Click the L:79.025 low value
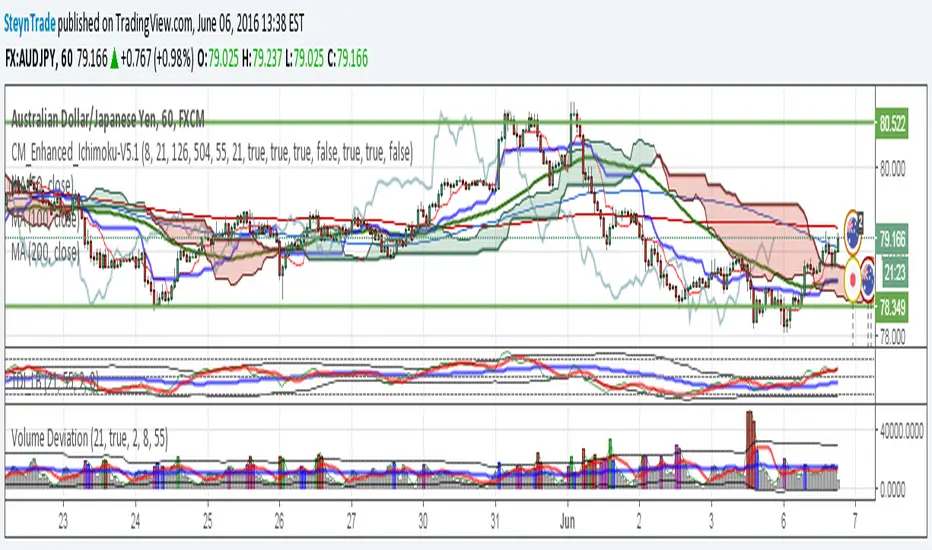 pyautogui.click(x=305, y=59)
